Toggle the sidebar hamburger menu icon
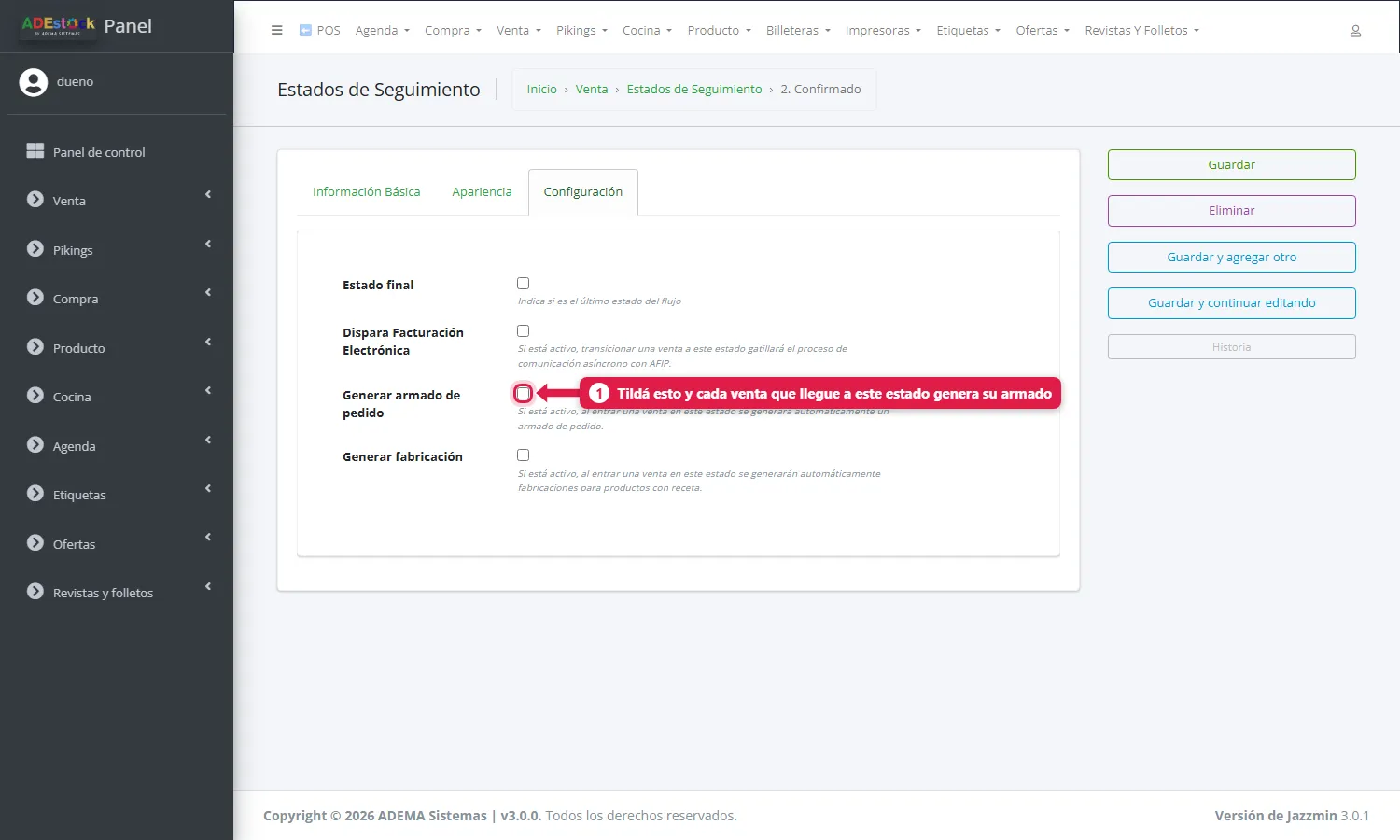This screenshot has height=840, width=1400. click(276, 30)
